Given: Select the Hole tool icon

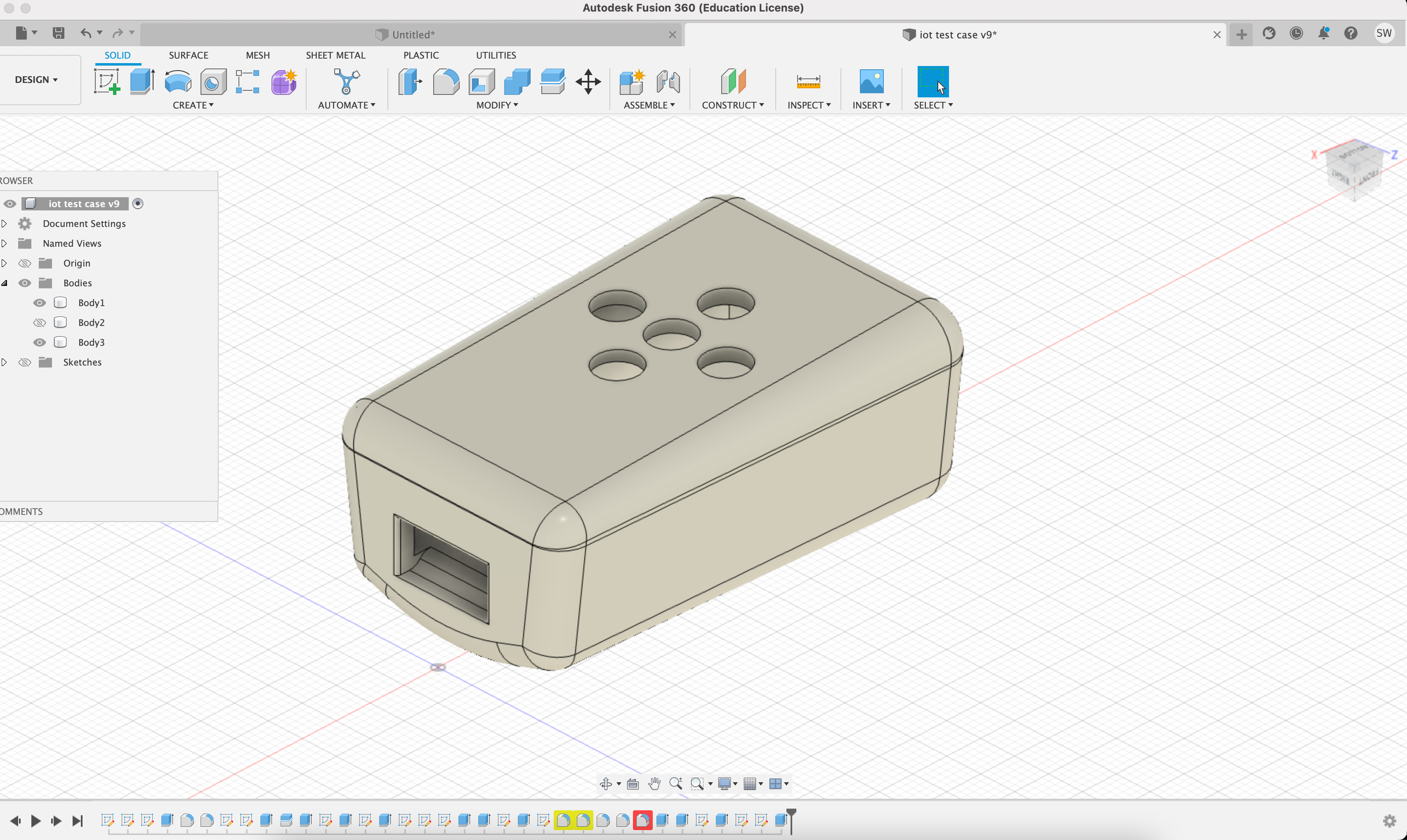Looking at the screenshot, I should pyautogui.click(x=213, y=82).
